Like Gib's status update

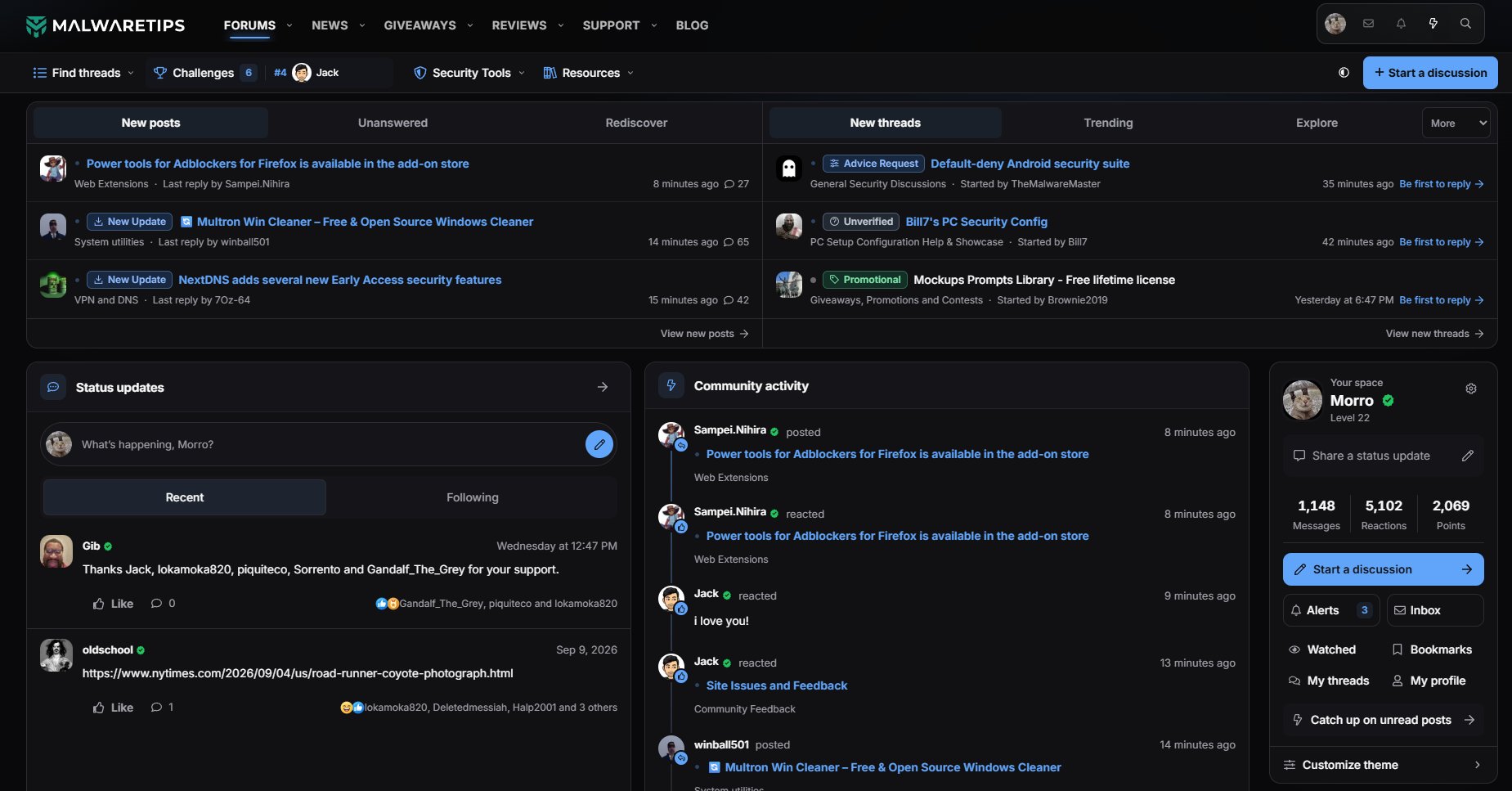click(x=113, y=604)
